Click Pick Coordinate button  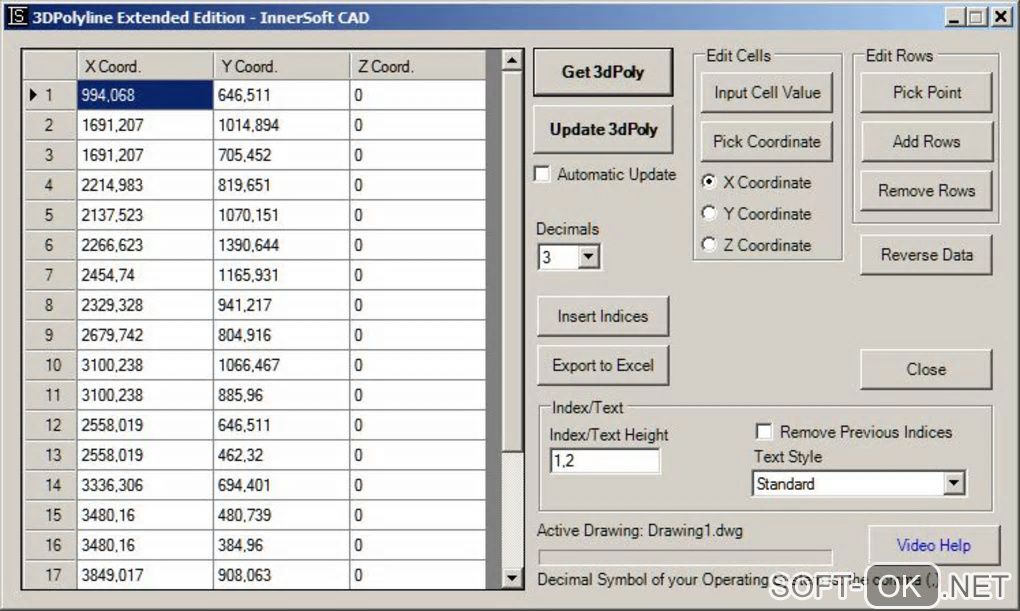click(767, 142)
